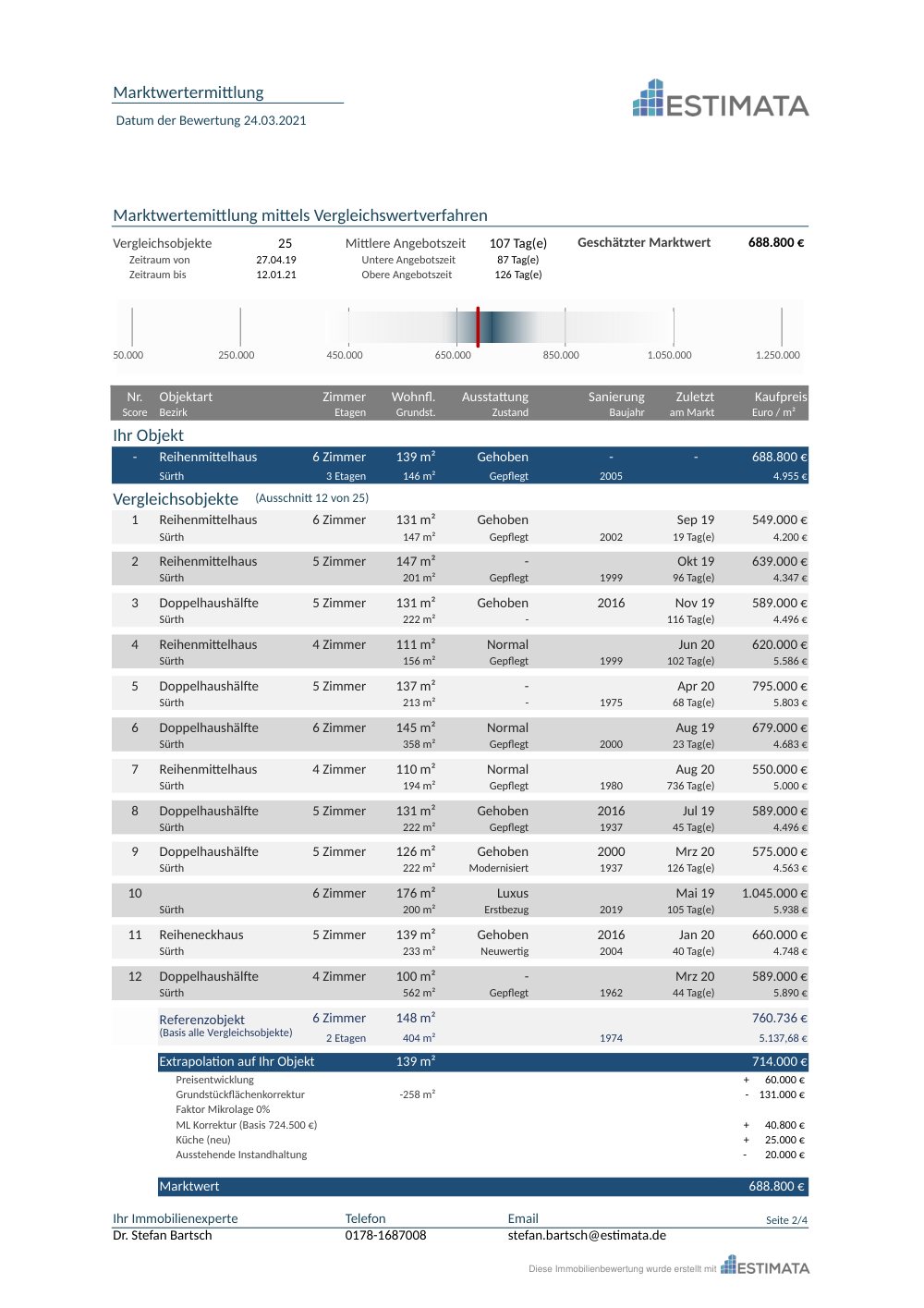Click the "4.955 €" price per square metre

(790, 477)
